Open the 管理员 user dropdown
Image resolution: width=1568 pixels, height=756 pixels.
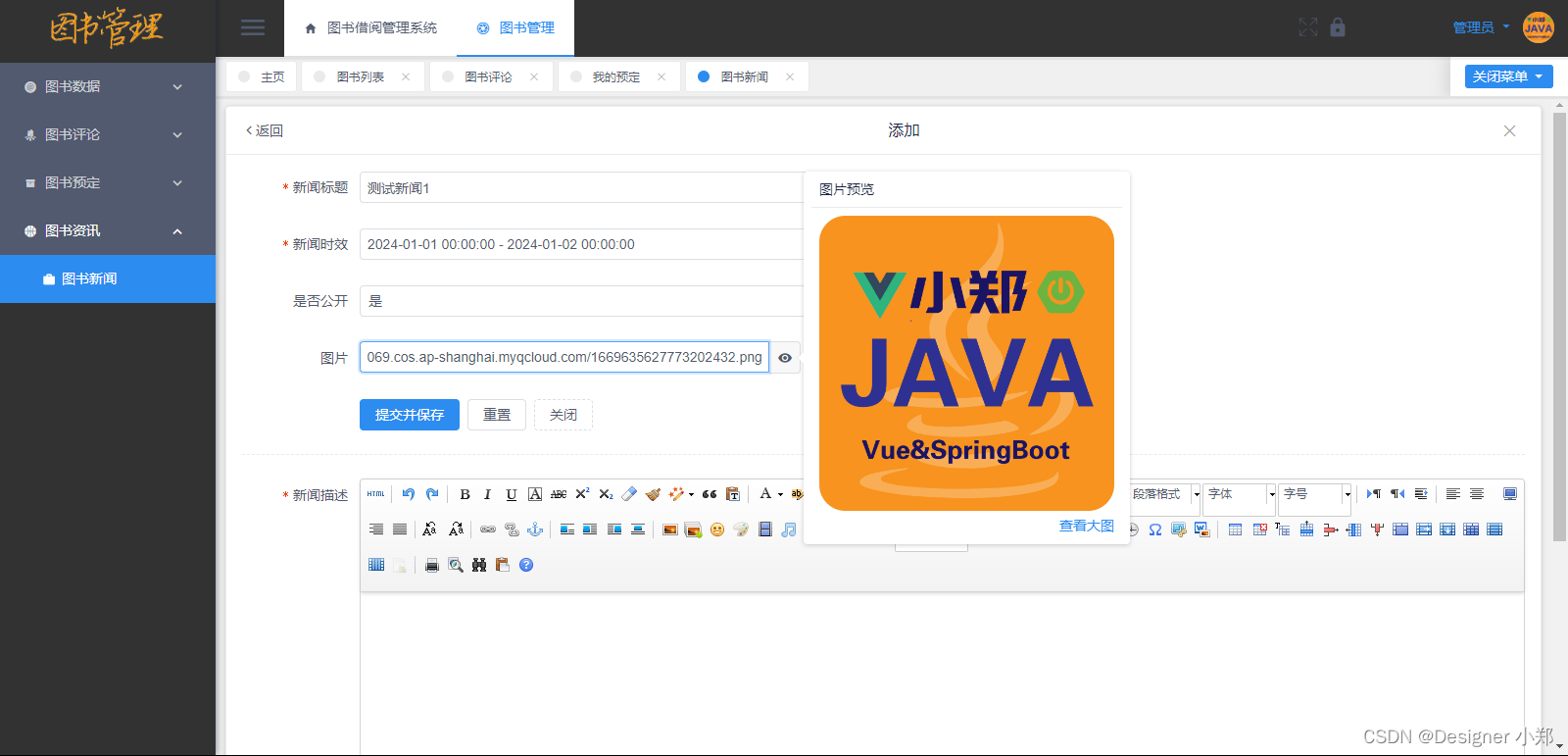[1481, 27]
